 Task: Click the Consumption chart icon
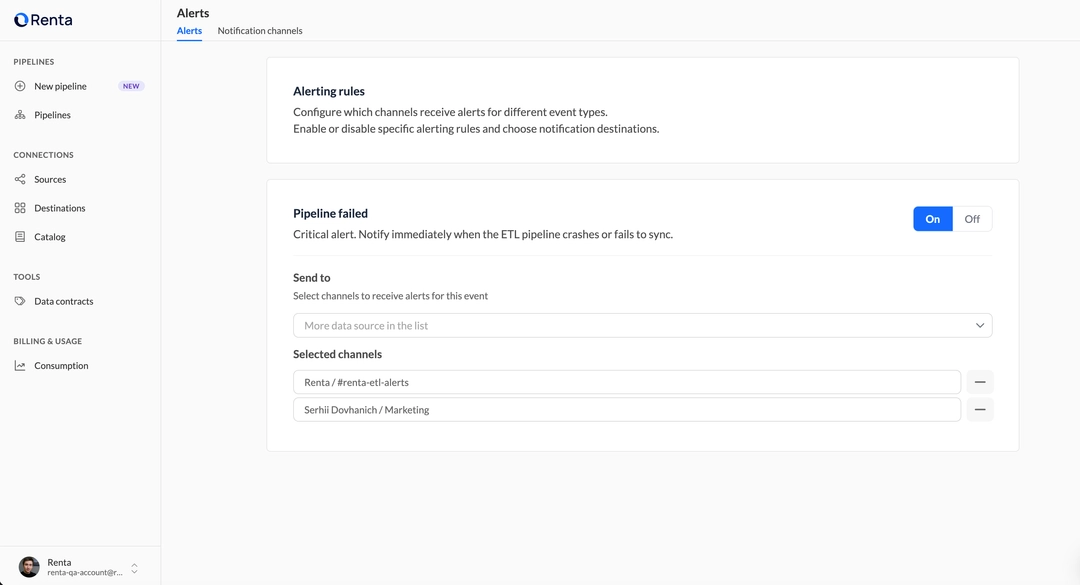(x=19, y=365)
